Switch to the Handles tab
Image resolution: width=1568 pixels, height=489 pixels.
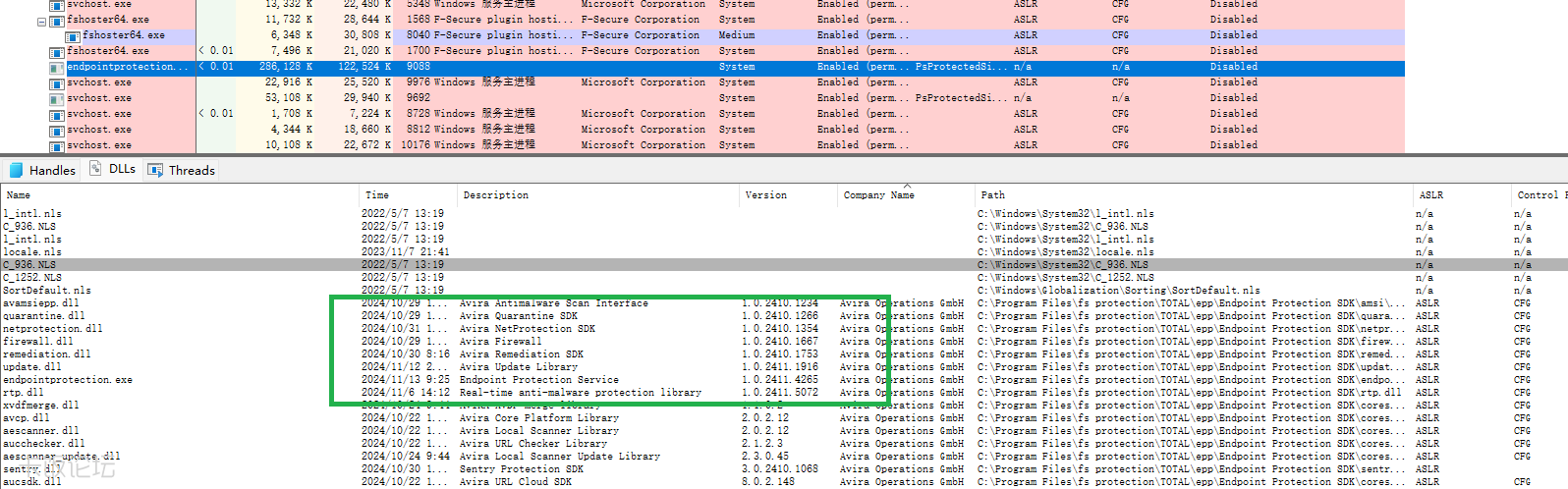pyautogui.click(x=41, y=170)
